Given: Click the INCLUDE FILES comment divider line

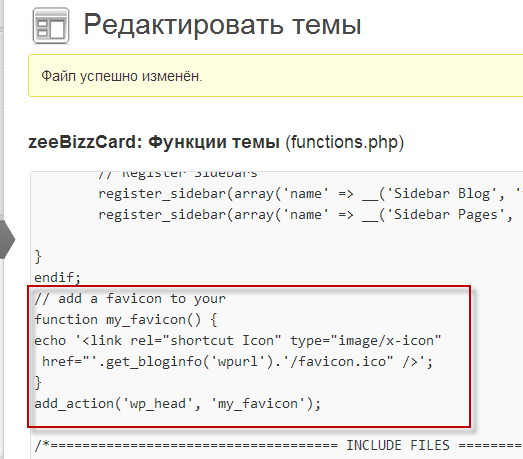Looking at the screenshot, I should pyautogui.click(x=279, y=446).
